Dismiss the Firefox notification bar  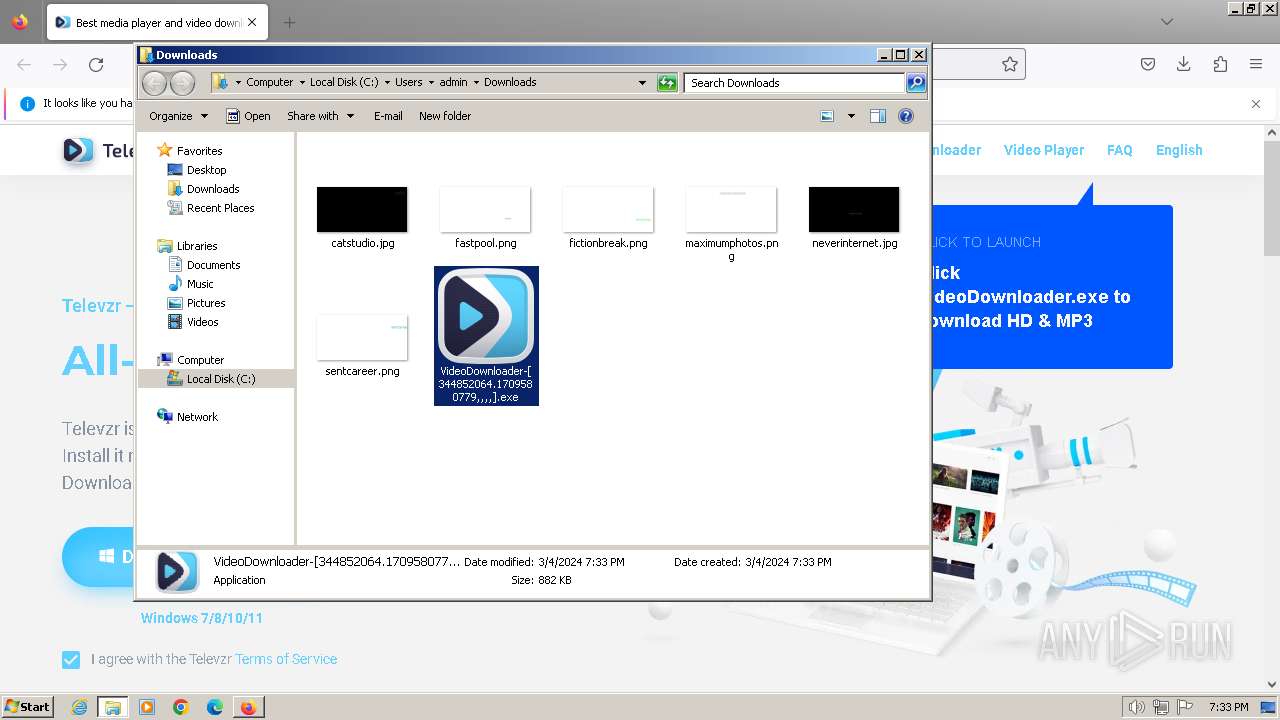(x=1256, y=103)
